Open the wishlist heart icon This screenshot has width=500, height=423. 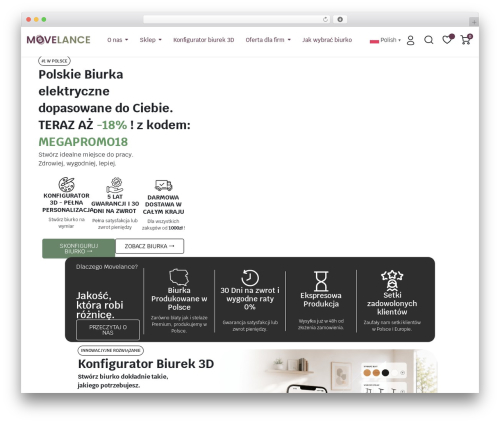pyautogui.click(x=447, y=40)
